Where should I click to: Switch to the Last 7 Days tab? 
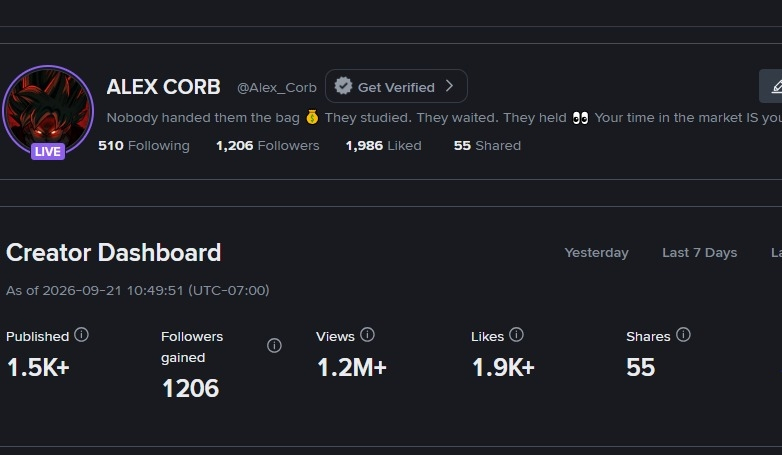pos(700,252)
